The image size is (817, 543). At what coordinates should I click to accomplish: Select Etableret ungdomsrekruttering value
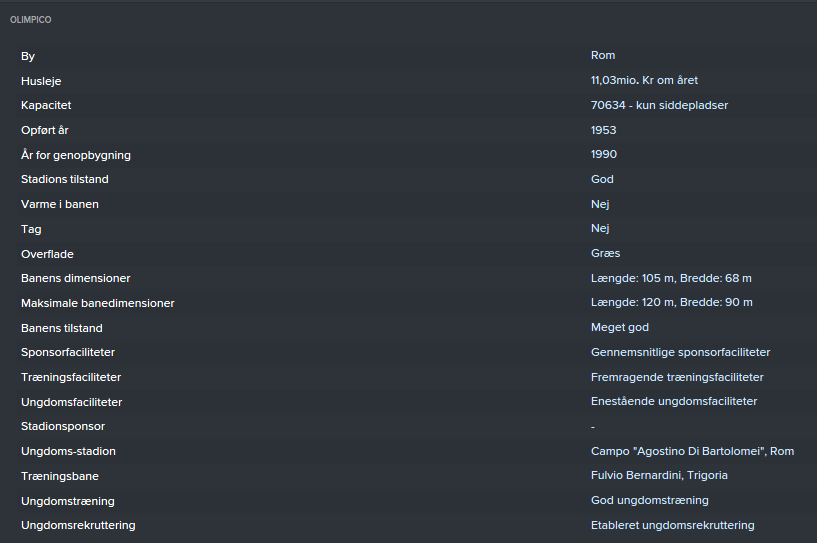[x=672, y=525]
